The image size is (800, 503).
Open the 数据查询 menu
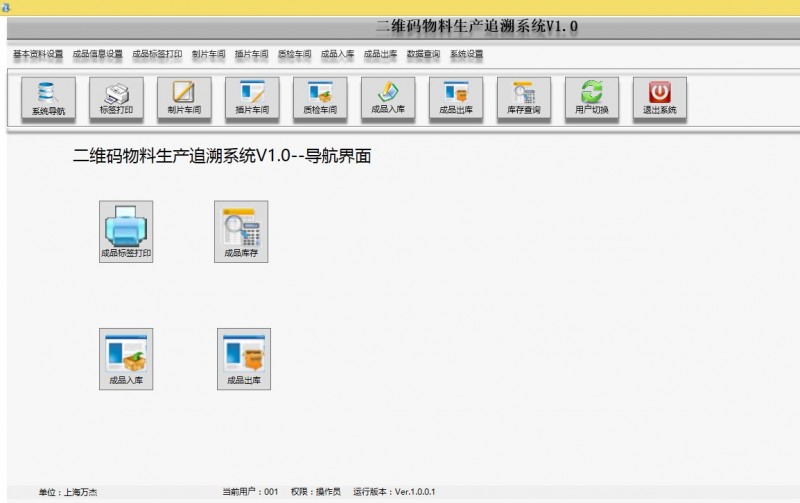tap(423, 54)
